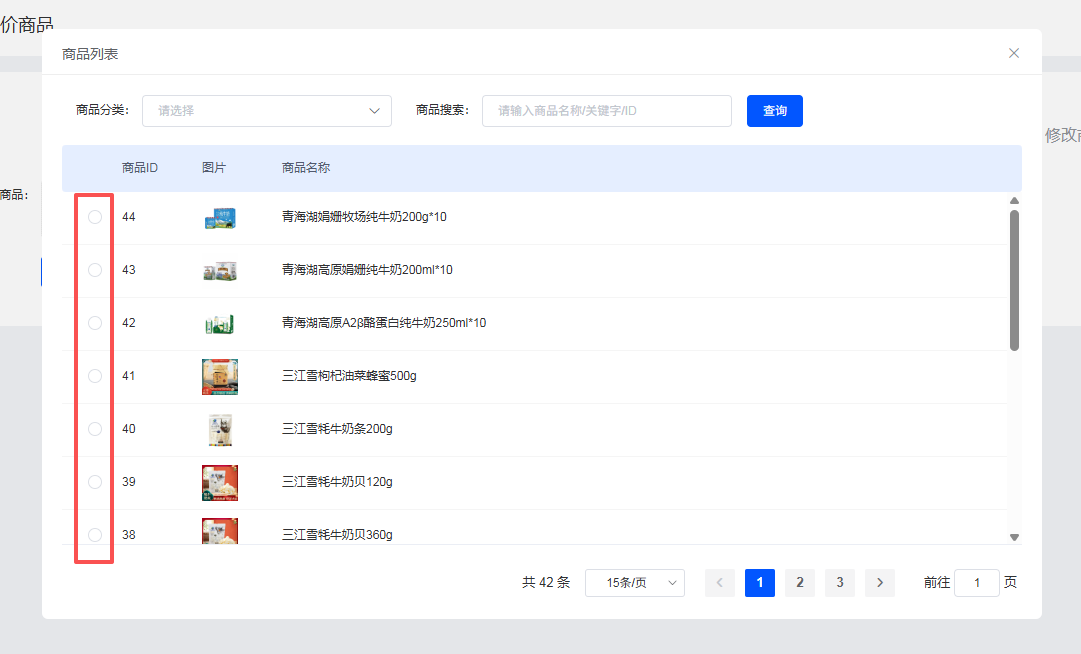This screenshot has height=654, width=1081.
Task: Open thumbnail of 三江雪牦牛奶贝120g
Action: point(220,482)
